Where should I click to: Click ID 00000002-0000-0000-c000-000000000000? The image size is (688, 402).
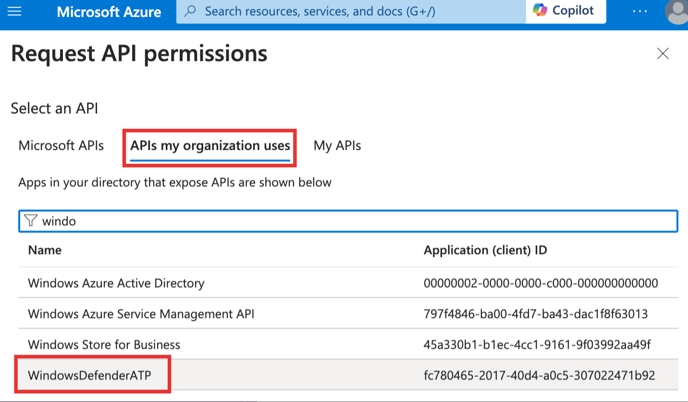pyautogui.click(x=541, y=283)
